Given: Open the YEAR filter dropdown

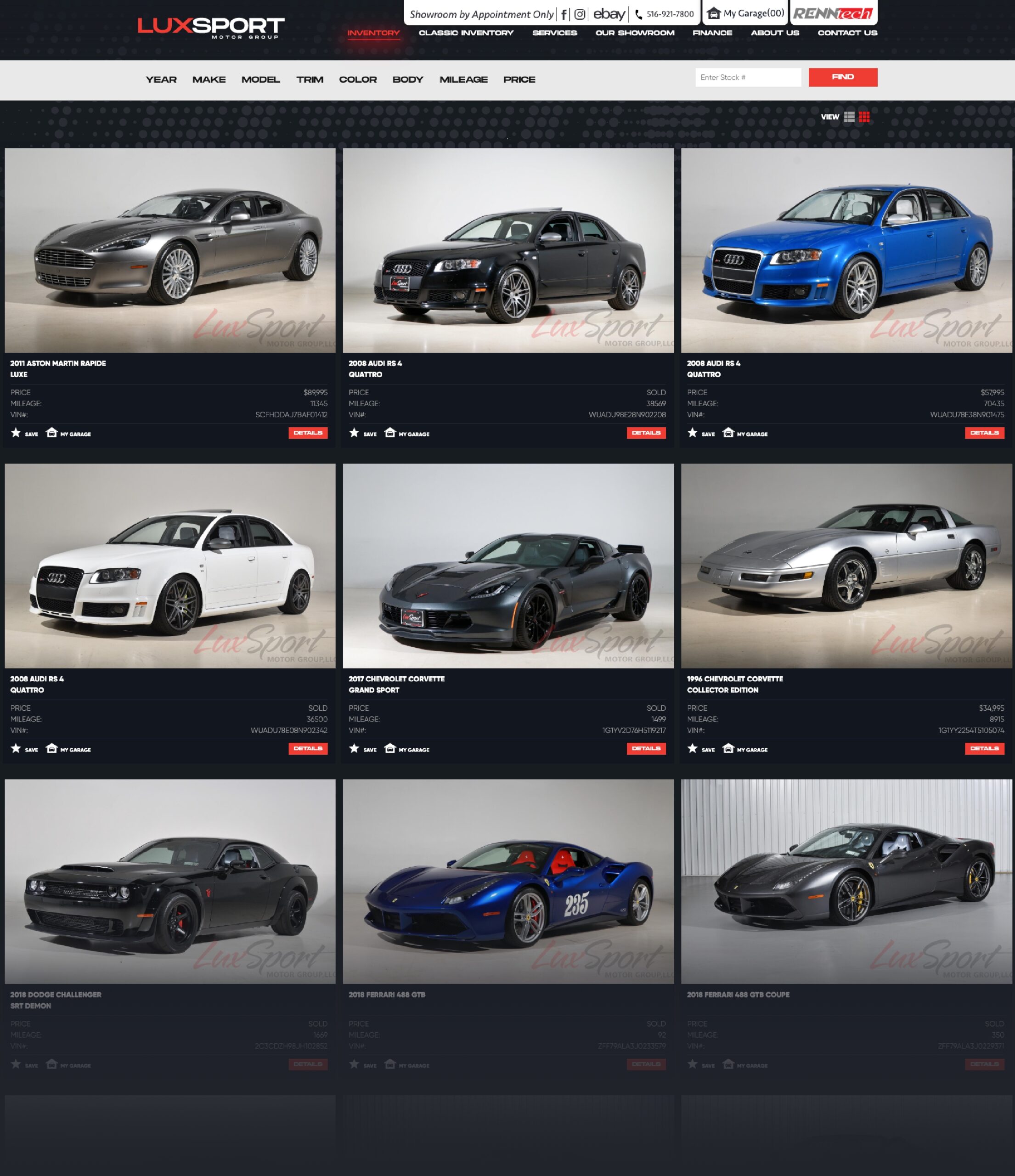Looking at the screenshot, I should tap(161, 79).
